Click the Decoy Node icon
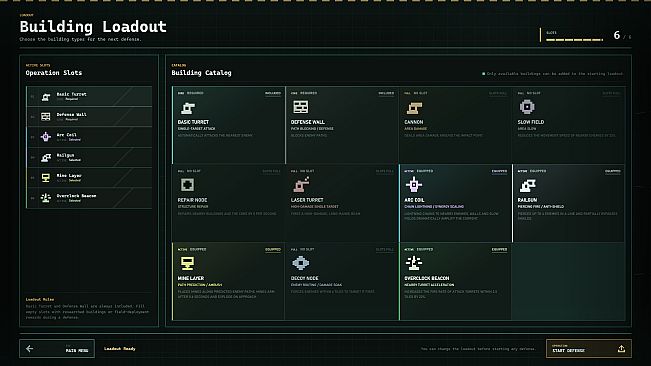 pos(301,263)
